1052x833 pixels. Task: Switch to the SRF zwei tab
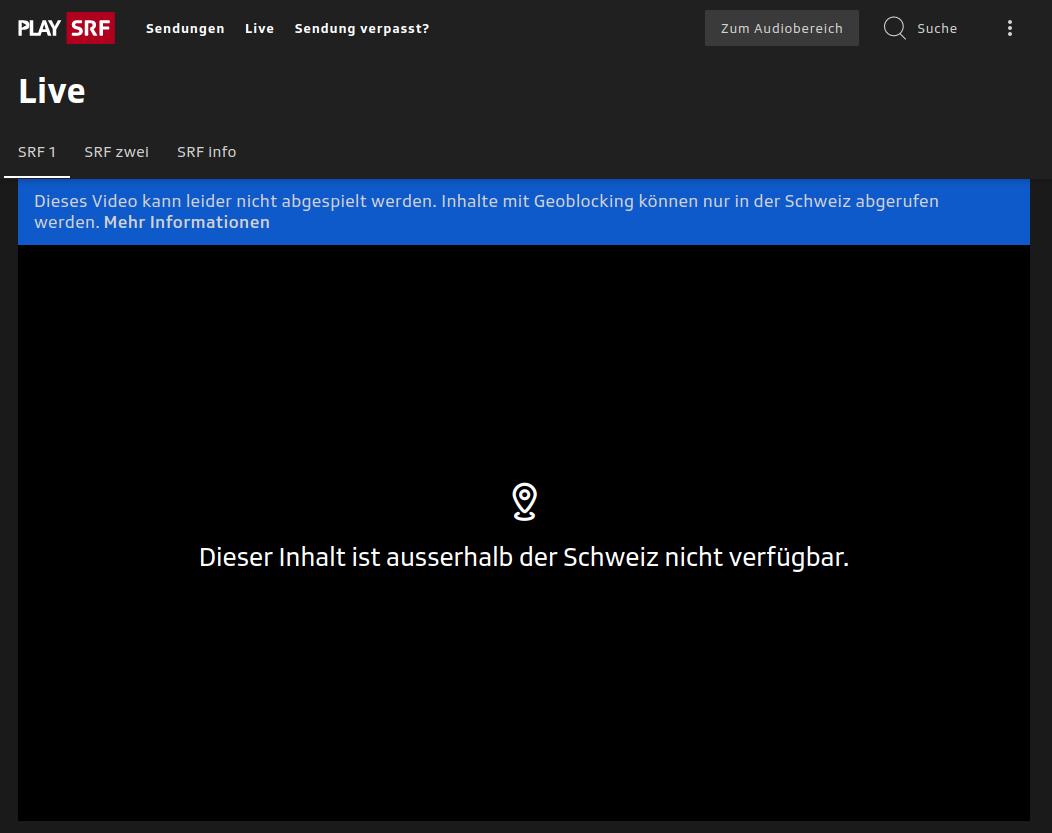tap(117, 152)
